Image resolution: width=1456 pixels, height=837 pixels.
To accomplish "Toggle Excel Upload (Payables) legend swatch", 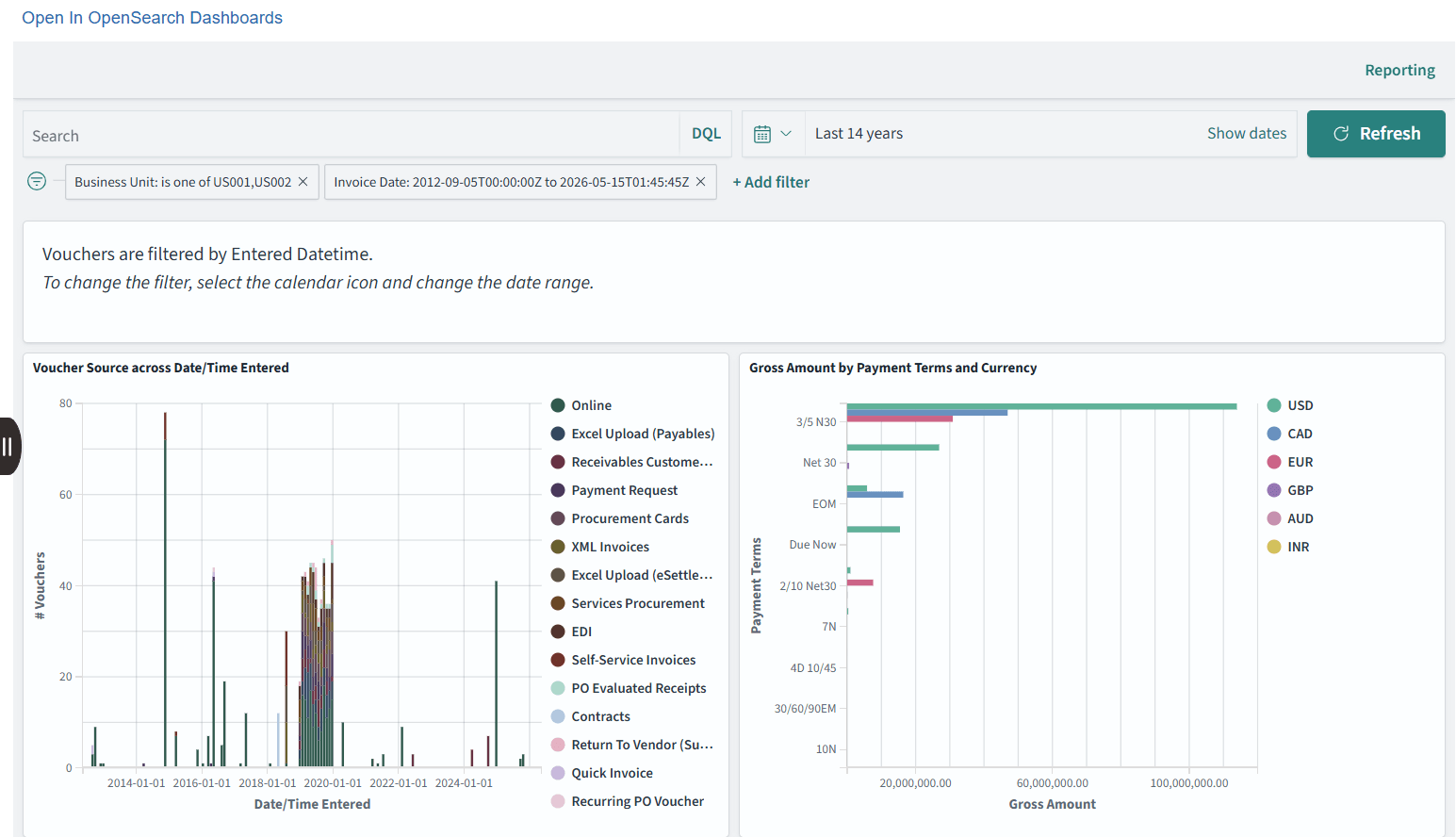I will pyautogui.click(x=558, y=434).
